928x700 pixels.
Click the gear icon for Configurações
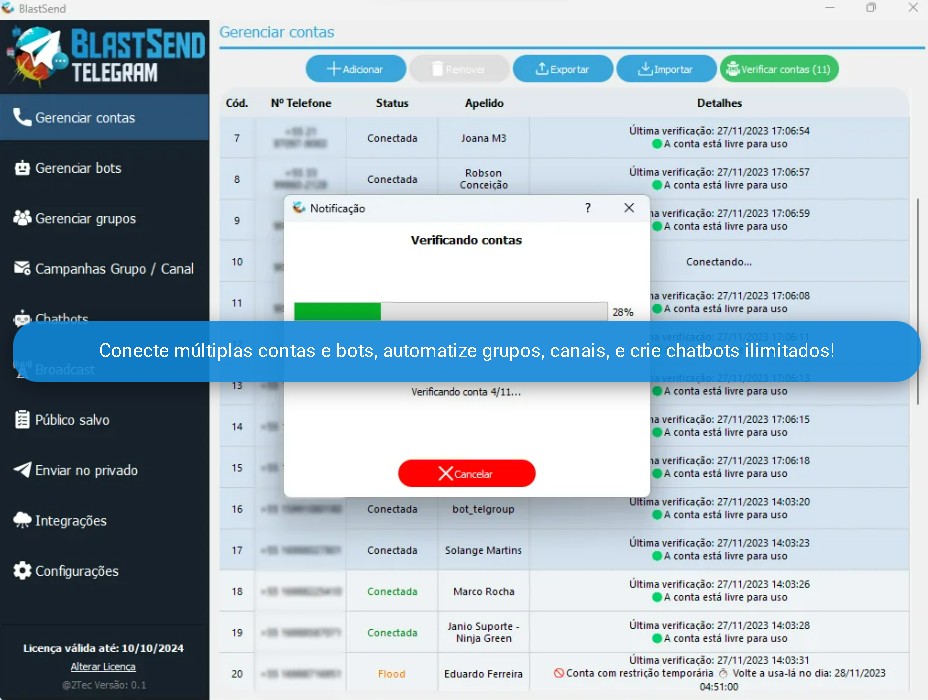[x=21, y=571]
